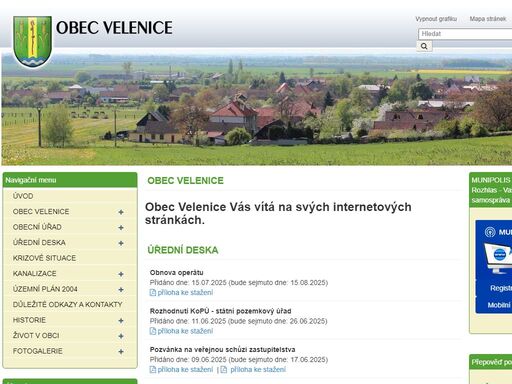Click the Navigační menu panel header
This screenshot has height=384, width=512.
pyautogui.click(x=70, y=180)
